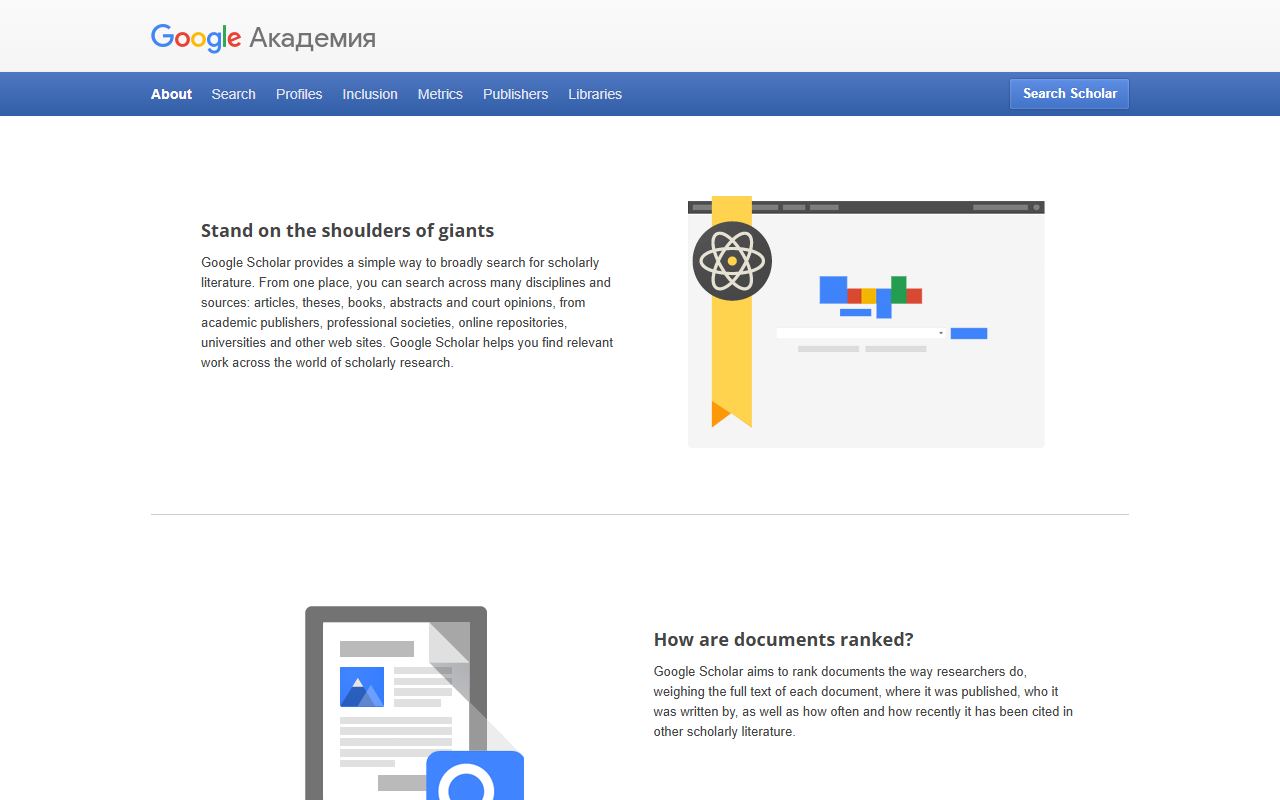Click the 'Stand on the shoulders of giants' heading
The width and height of the screenshot is (1280, 800).
[x=347, y=230]
